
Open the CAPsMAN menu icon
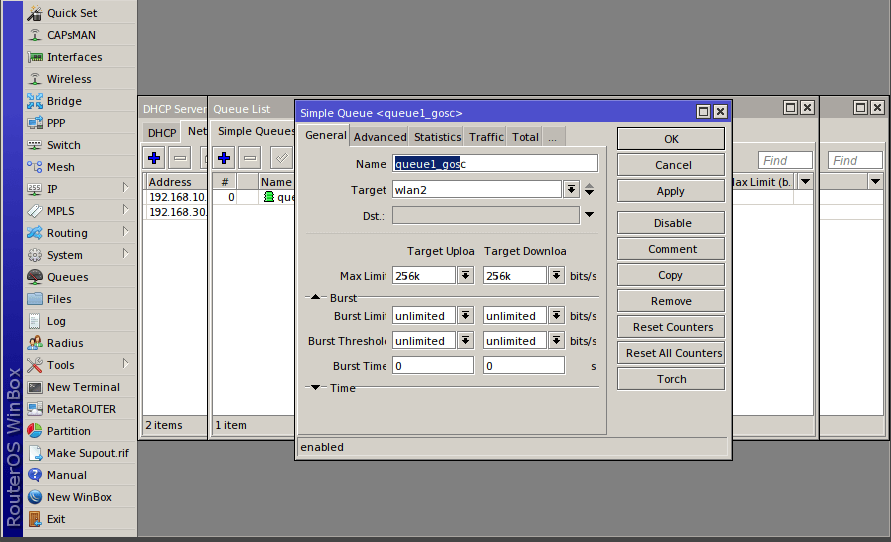[x=35, y=35]
